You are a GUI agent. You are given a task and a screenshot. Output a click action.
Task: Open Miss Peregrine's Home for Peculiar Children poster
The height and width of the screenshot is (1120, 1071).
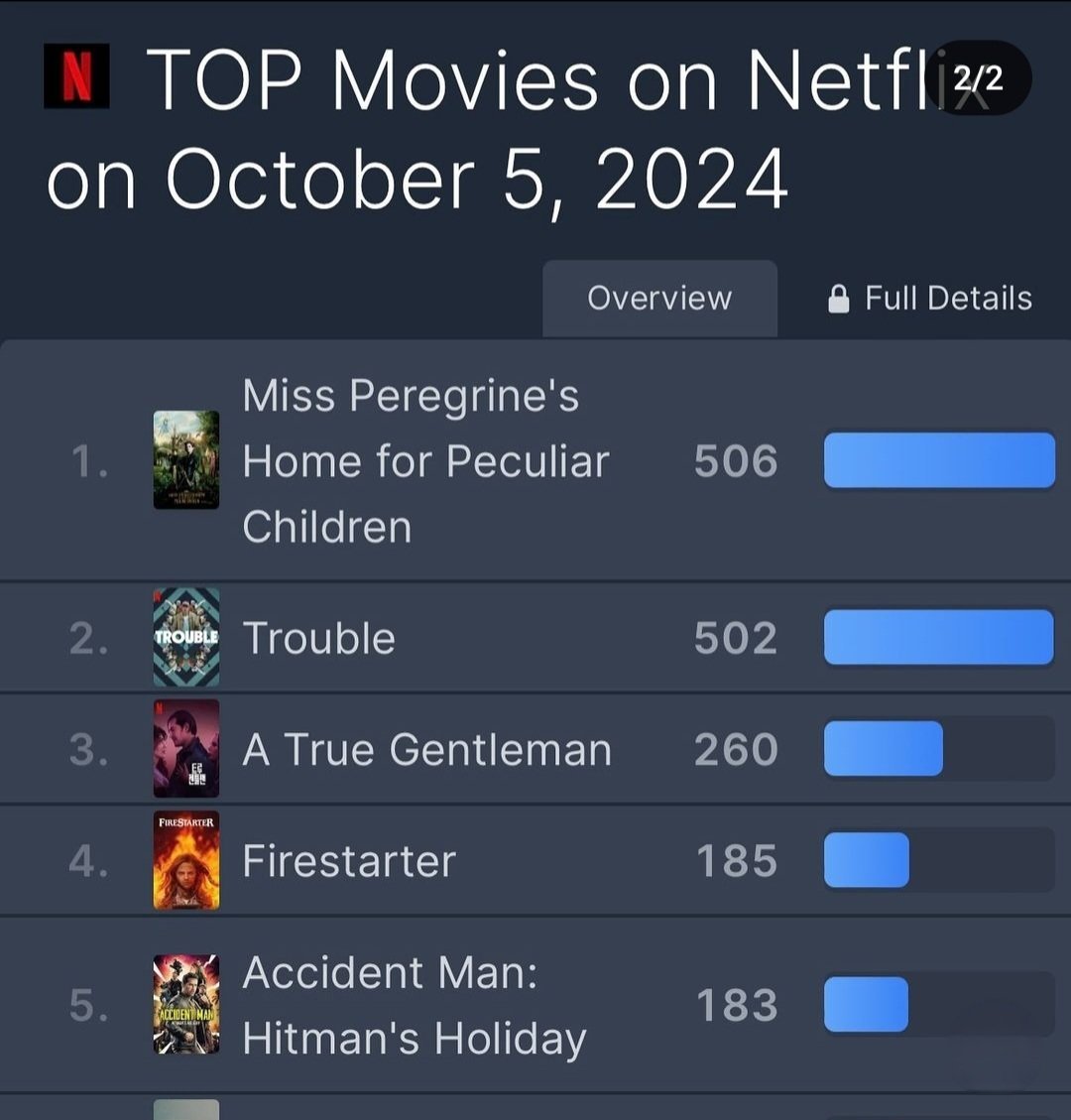click(x=186, y=460)
